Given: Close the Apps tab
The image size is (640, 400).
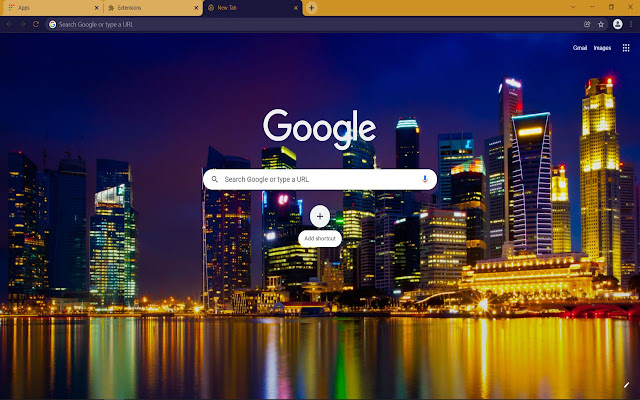Looking at the screenshot, I should [x=97, y=8].
